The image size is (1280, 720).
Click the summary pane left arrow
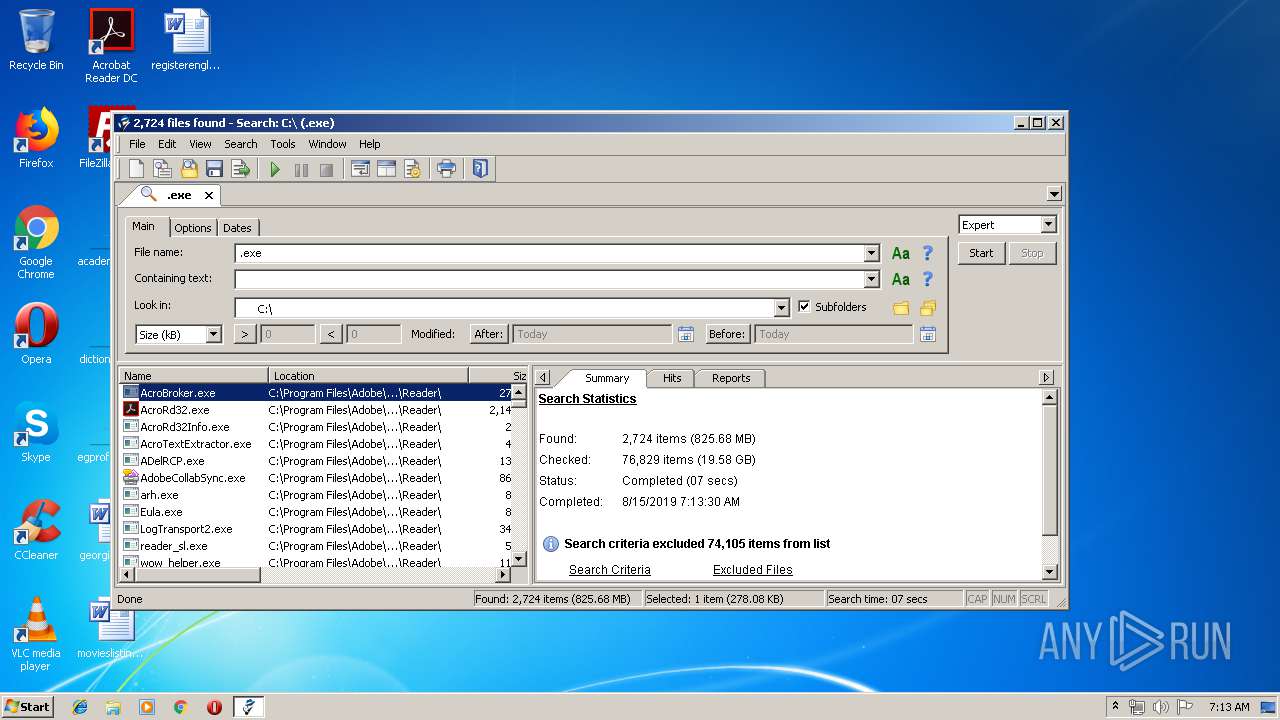pos(542,377)
